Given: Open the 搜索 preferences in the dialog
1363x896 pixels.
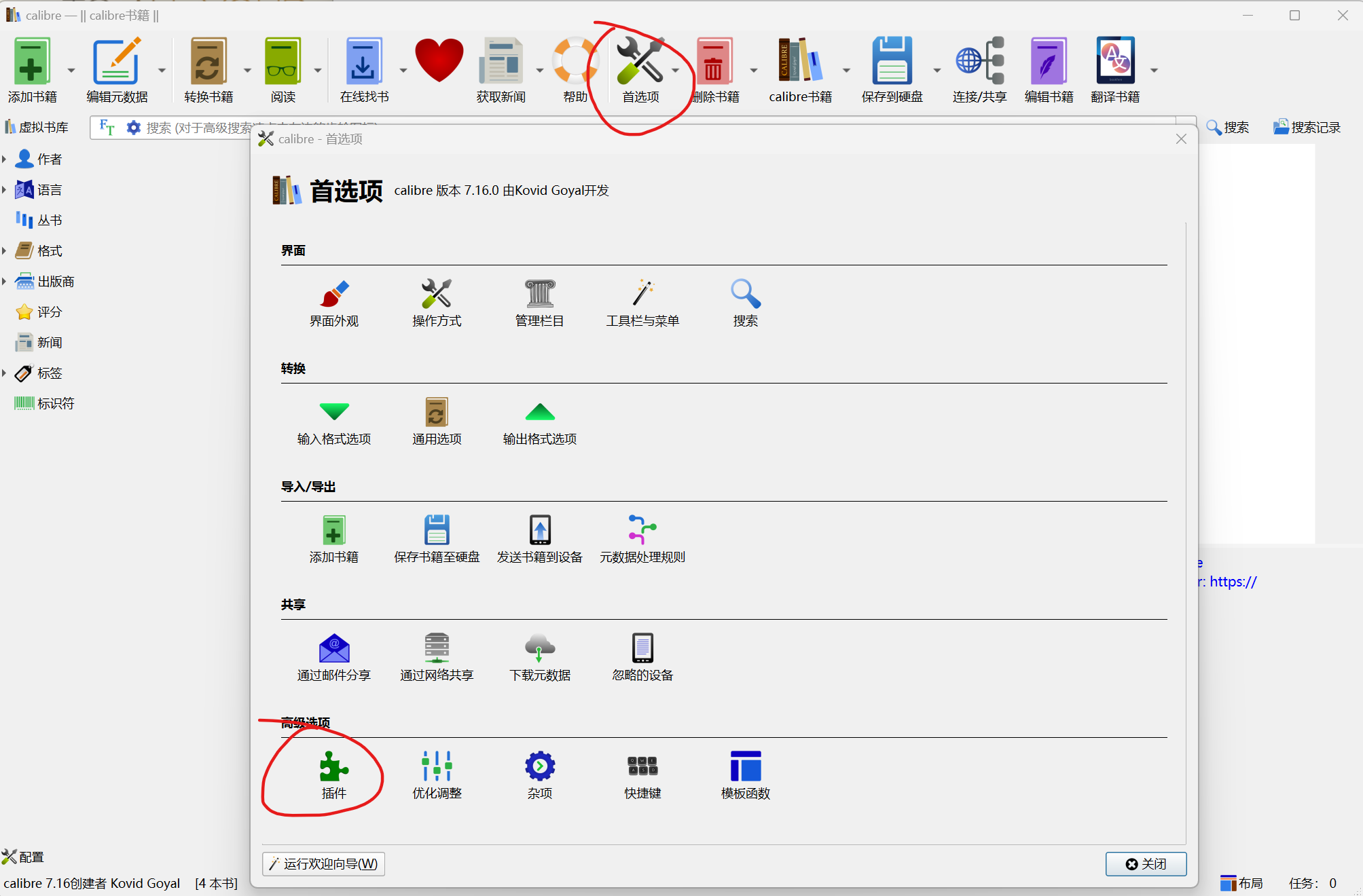Looking at the screenshot, I should (x=746, y=303).
